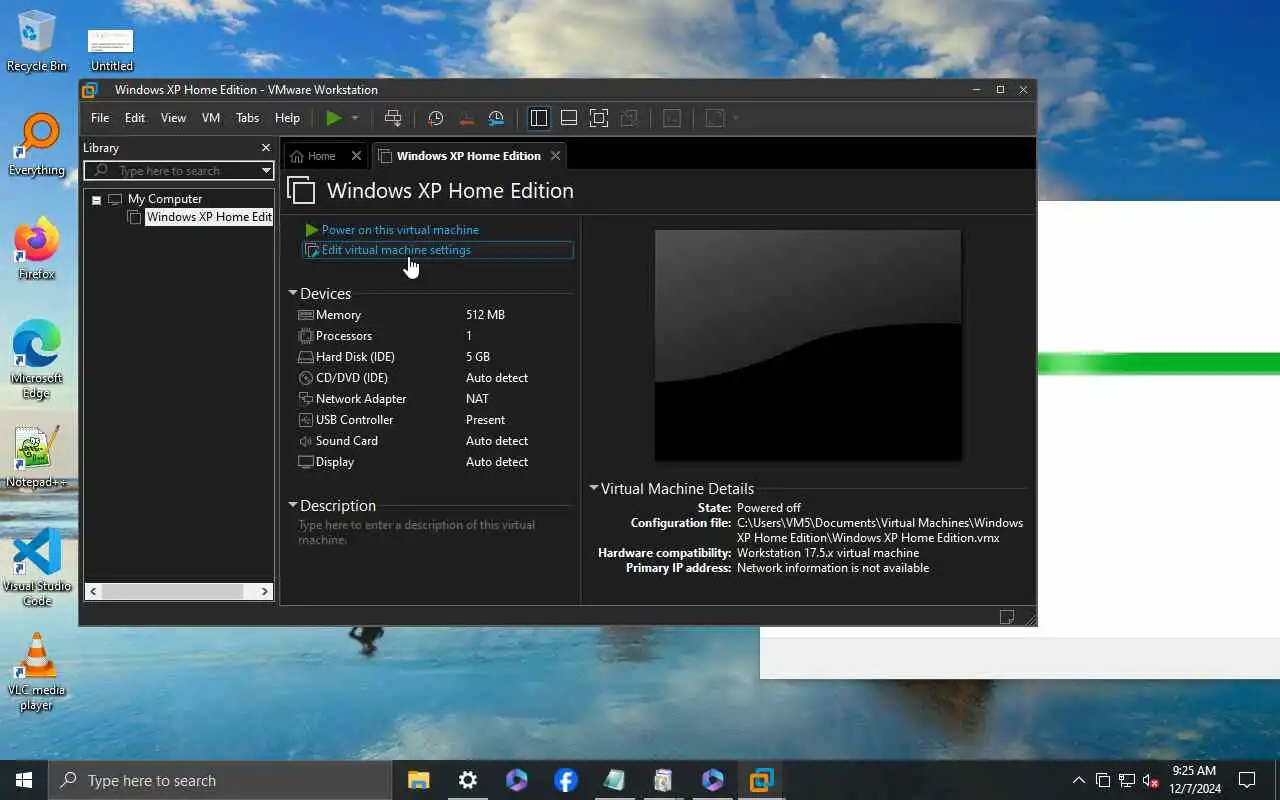Click Edit virtual machine settings link

396,250
